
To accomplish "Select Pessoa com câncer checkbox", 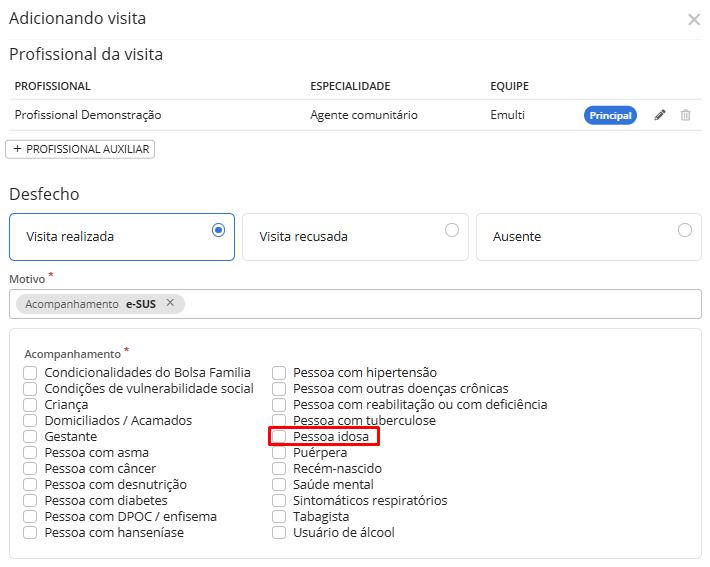I will click(x=30, y=469).
